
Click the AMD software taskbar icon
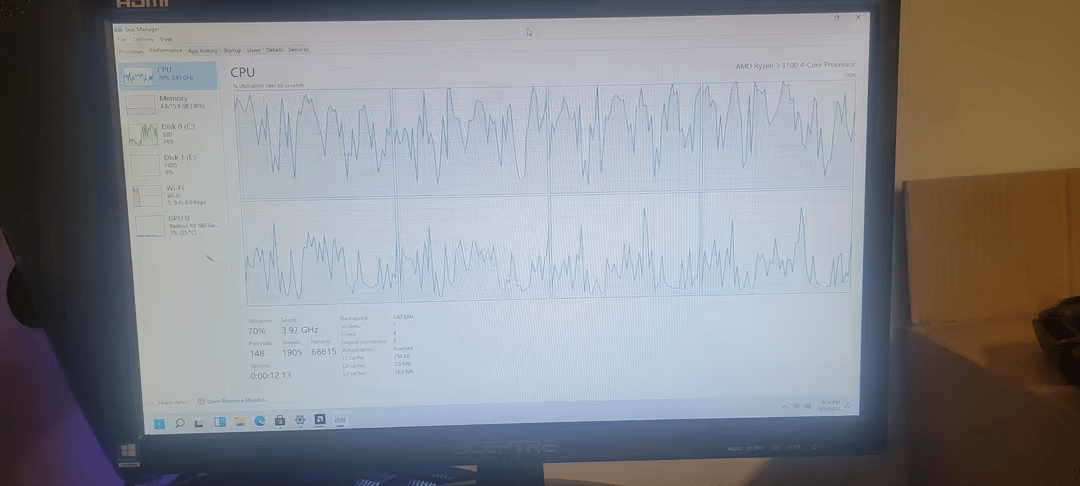tap(320, 419)
